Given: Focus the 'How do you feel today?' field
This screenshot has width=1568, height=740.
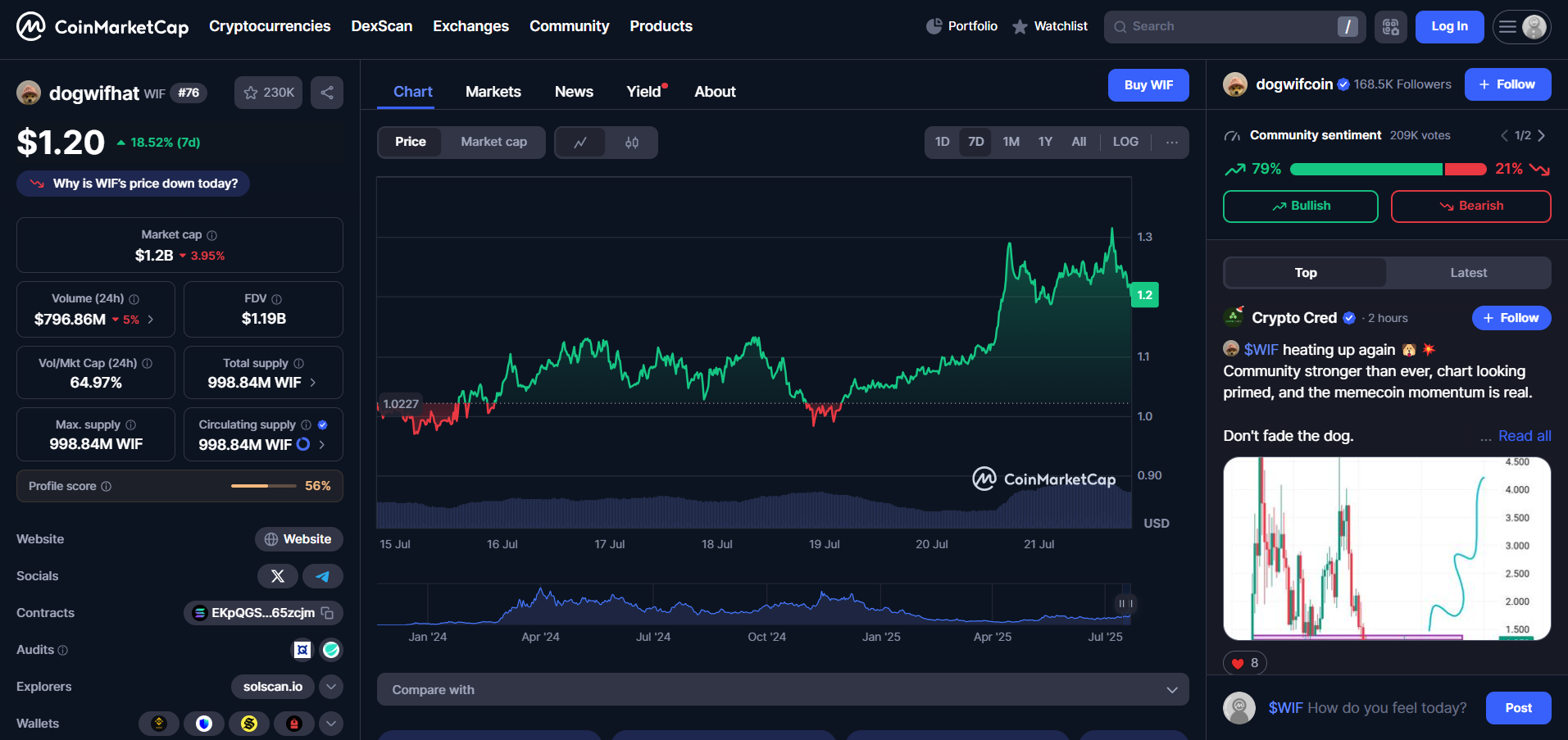Looking at the screenshot, I should pos(1367,708).
